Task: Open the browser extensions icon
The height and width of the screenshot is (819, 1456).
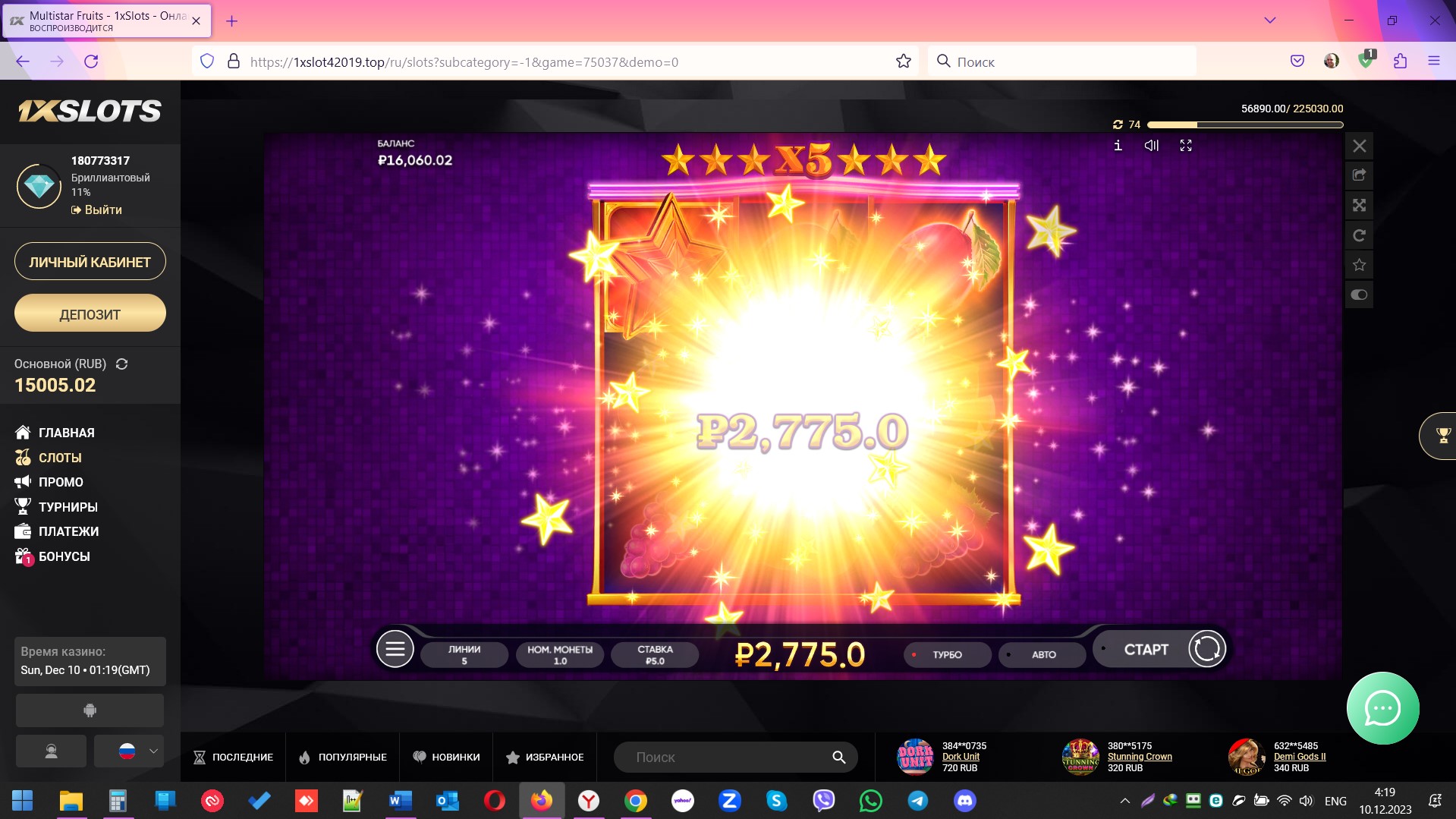Action: point(1400,61)
